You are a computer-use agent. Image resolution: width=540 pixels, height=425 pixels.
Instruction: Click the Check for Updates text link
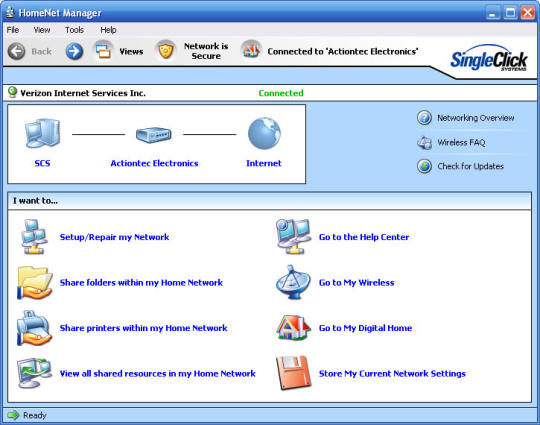[470, 166]
